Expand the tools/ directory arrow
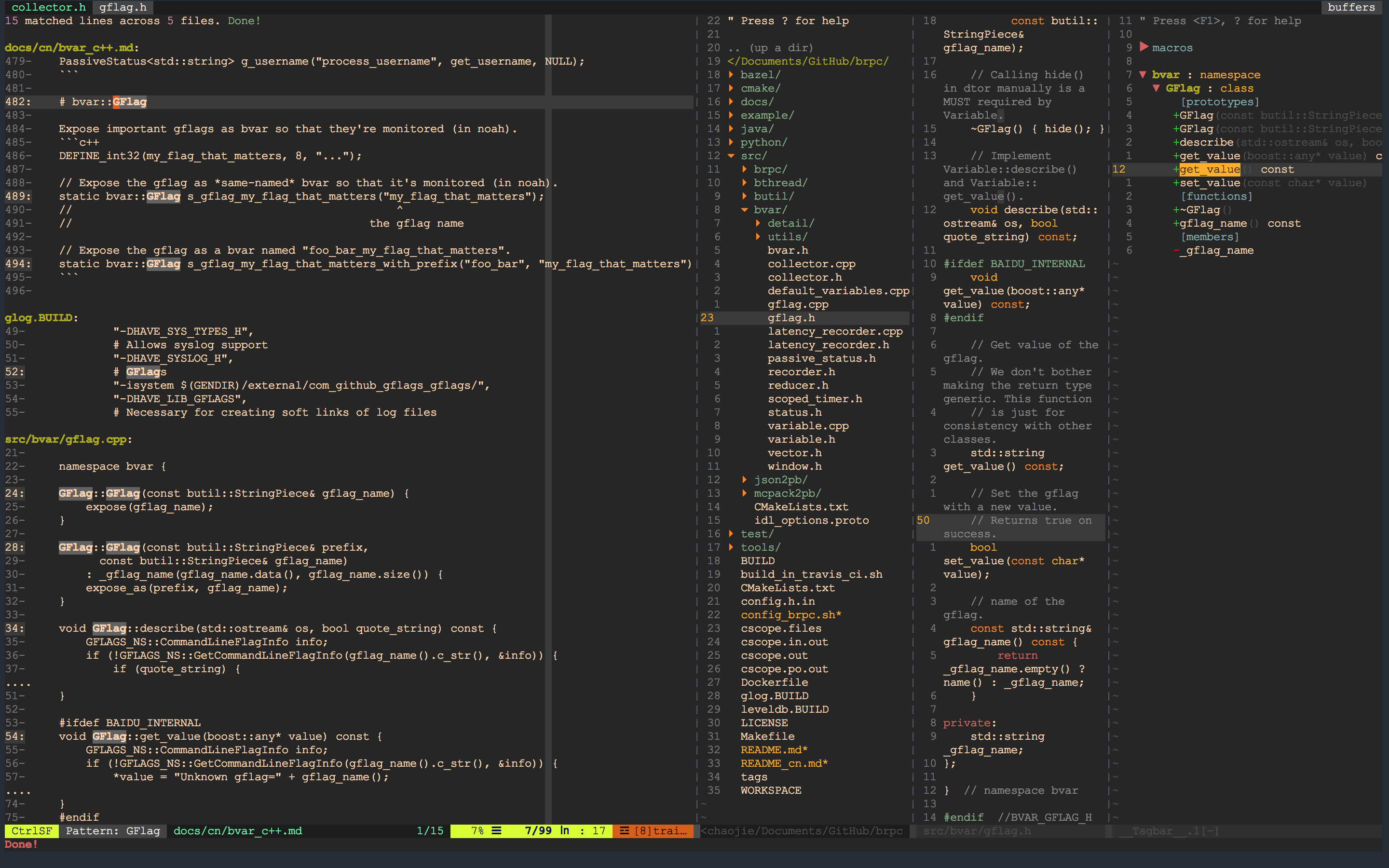The width and height of the screenshot is (1389, 868). coord(731,547)
